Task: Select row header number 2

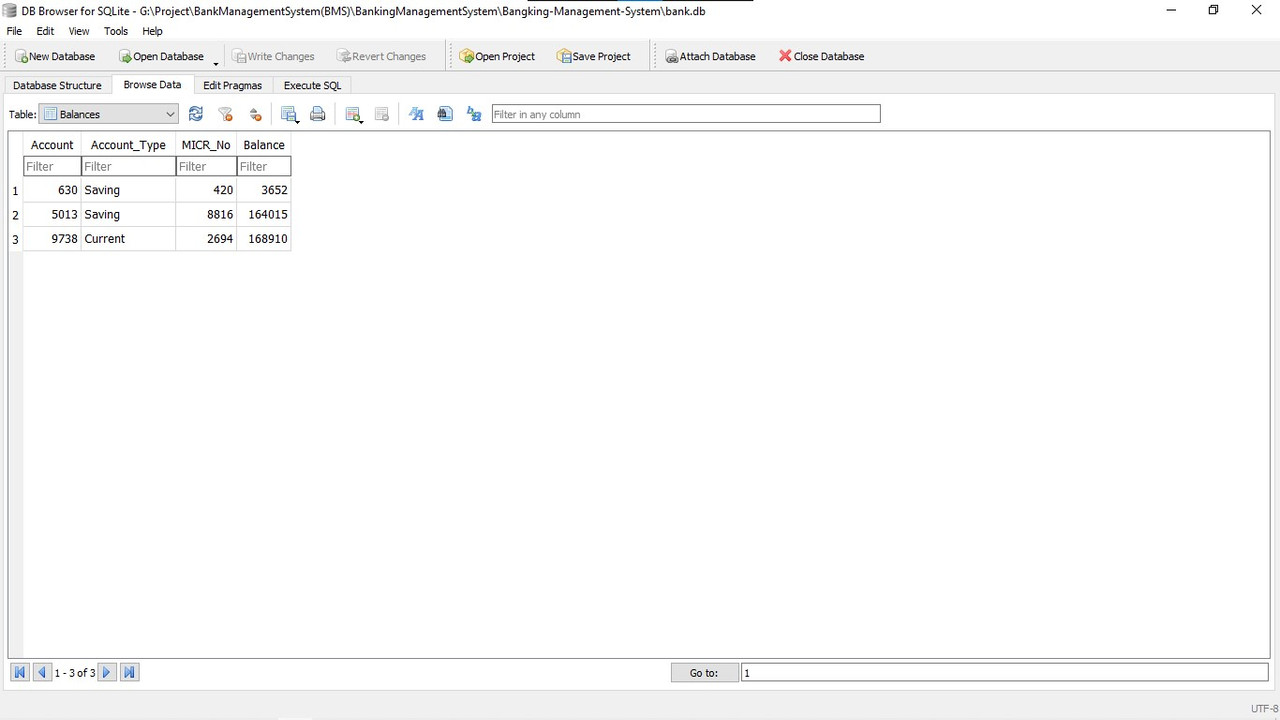Action: point(15,215)
